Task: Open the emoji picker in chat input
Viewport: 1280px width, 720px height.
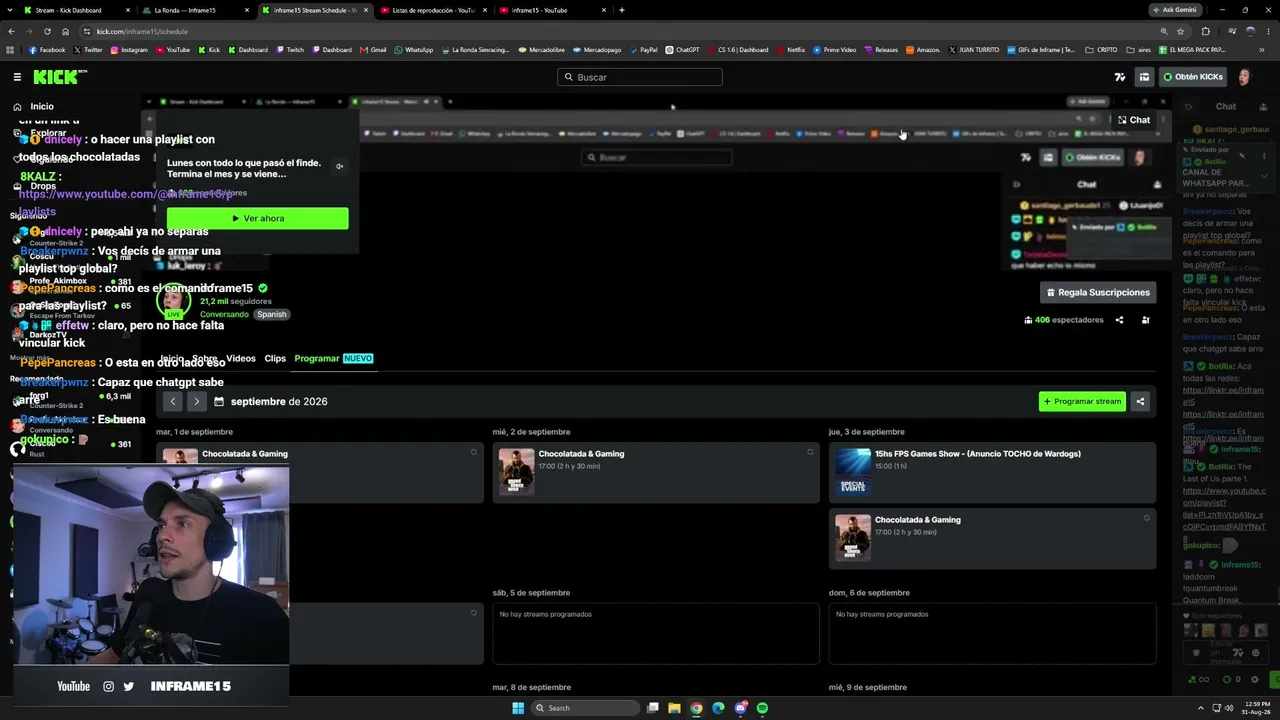Action: click(x=1258, y=652)
